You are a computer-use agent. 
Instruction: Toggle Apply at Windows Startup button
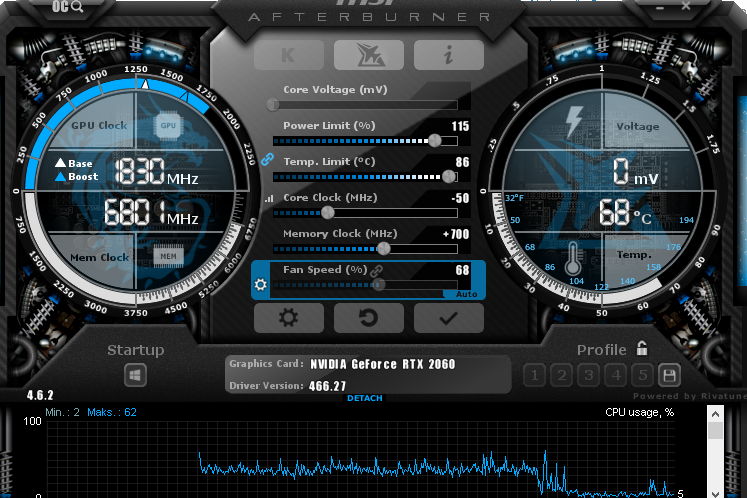(135, 375)
